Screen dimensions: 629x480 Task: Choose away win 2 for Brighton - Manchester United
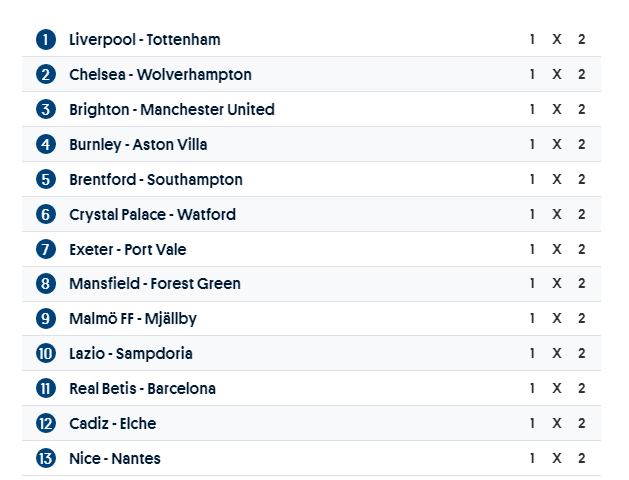(x=582, y=110)
